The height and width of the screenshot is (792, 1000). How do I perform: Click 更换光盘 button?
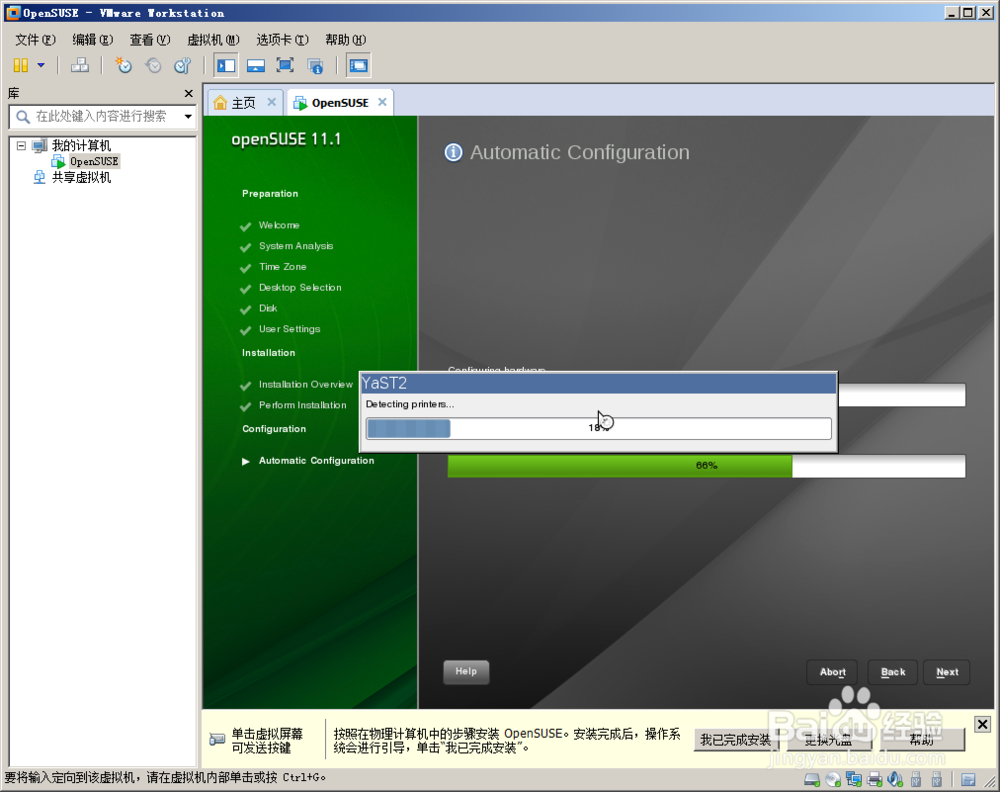(x=828, y=740)
